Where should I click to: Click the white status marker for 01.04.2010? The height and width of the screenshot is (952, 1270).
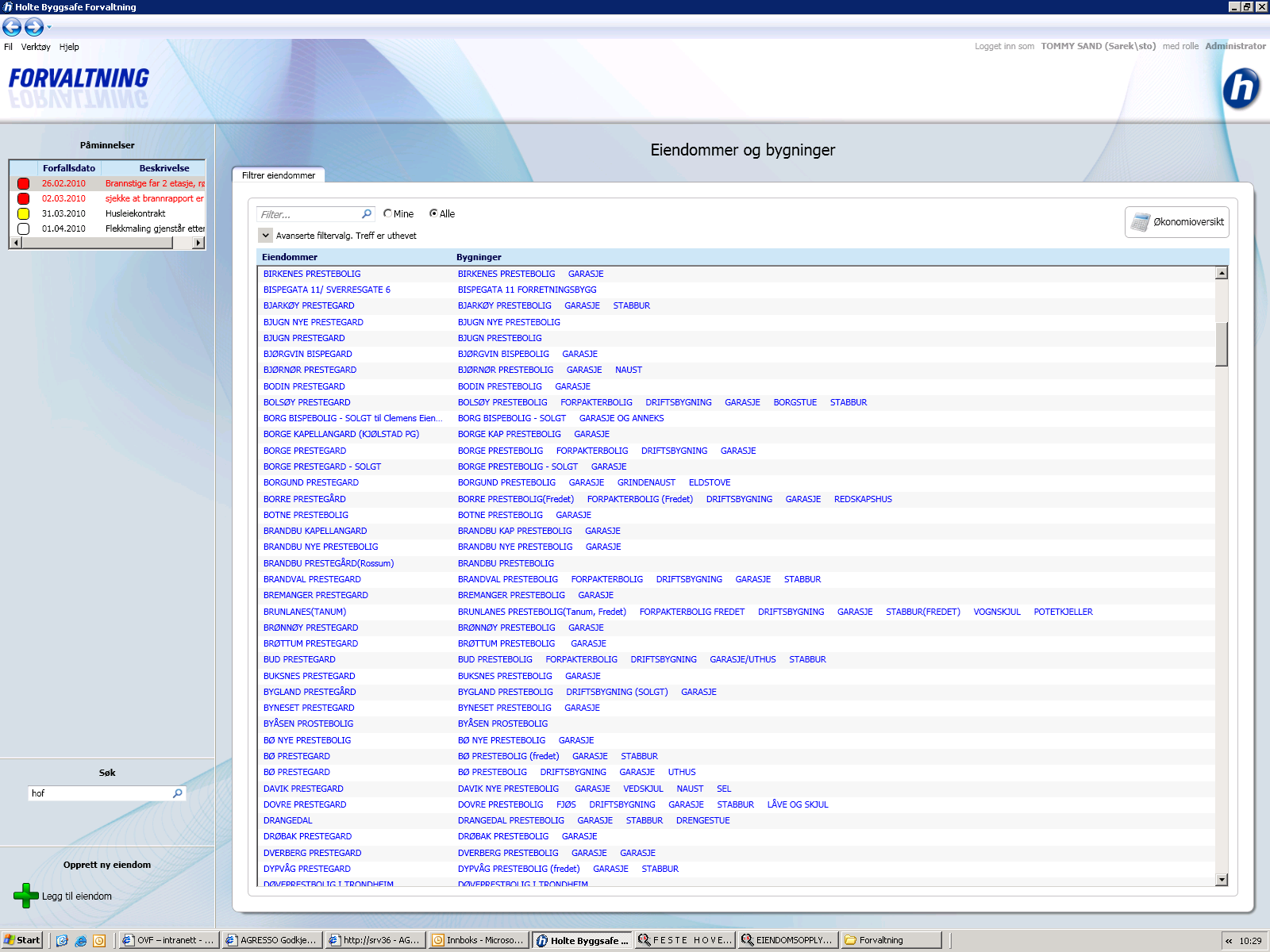[24, 228]
